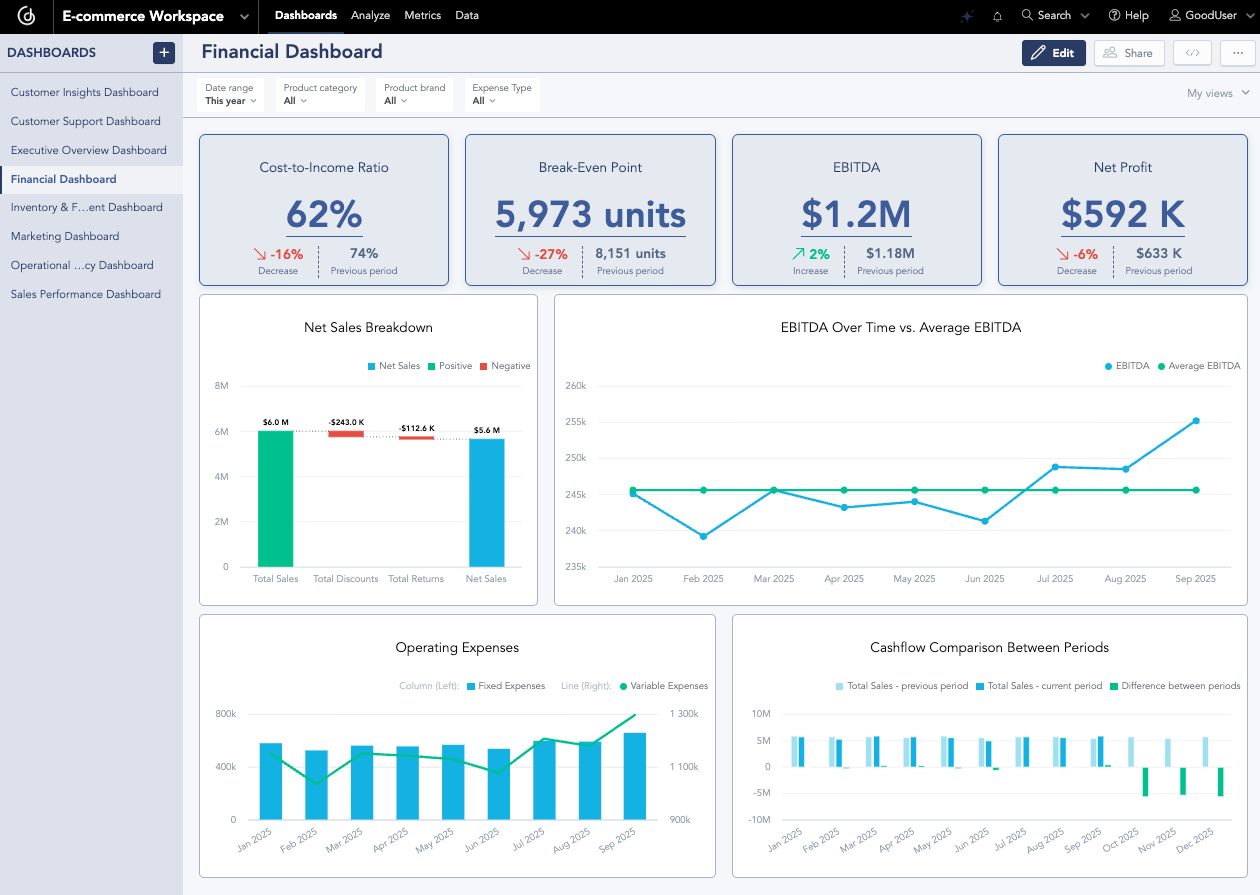Open Help using the question mark icon

click(x=1113, y=16)
